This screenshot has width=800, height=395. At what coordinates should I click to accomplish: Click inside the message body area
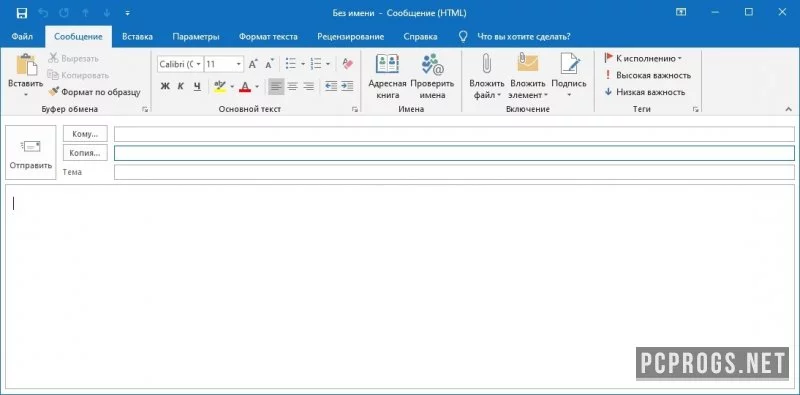click(400, 286)
